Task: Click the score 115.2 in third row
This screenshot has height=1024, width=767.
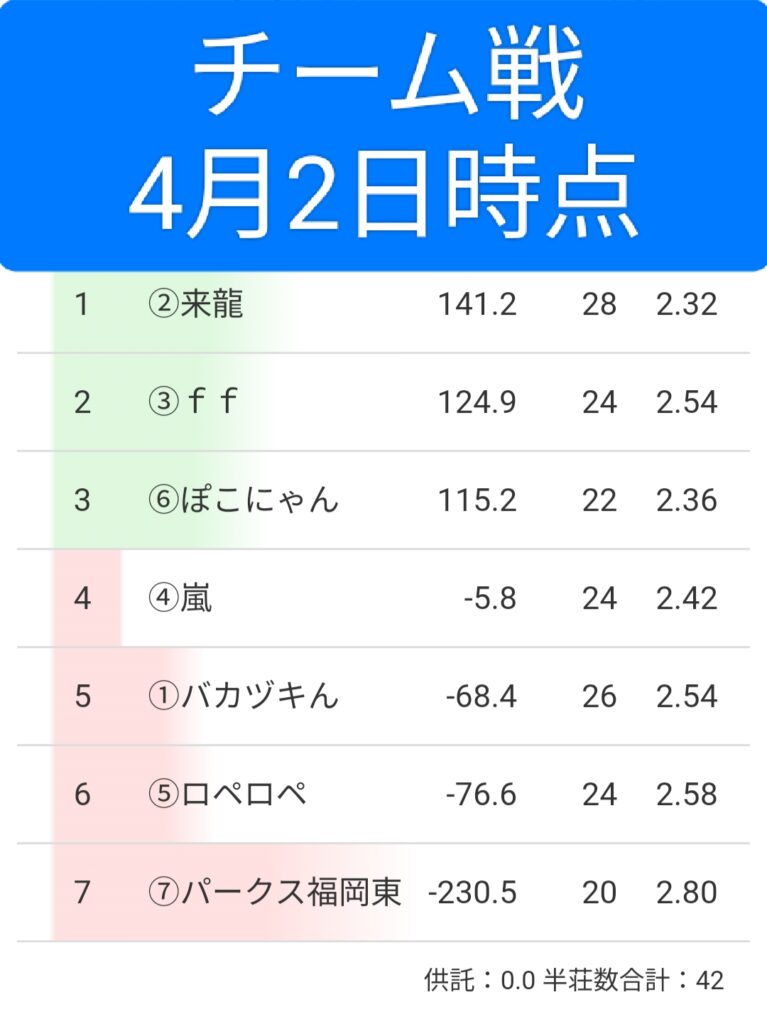Action: coord(477,500)
